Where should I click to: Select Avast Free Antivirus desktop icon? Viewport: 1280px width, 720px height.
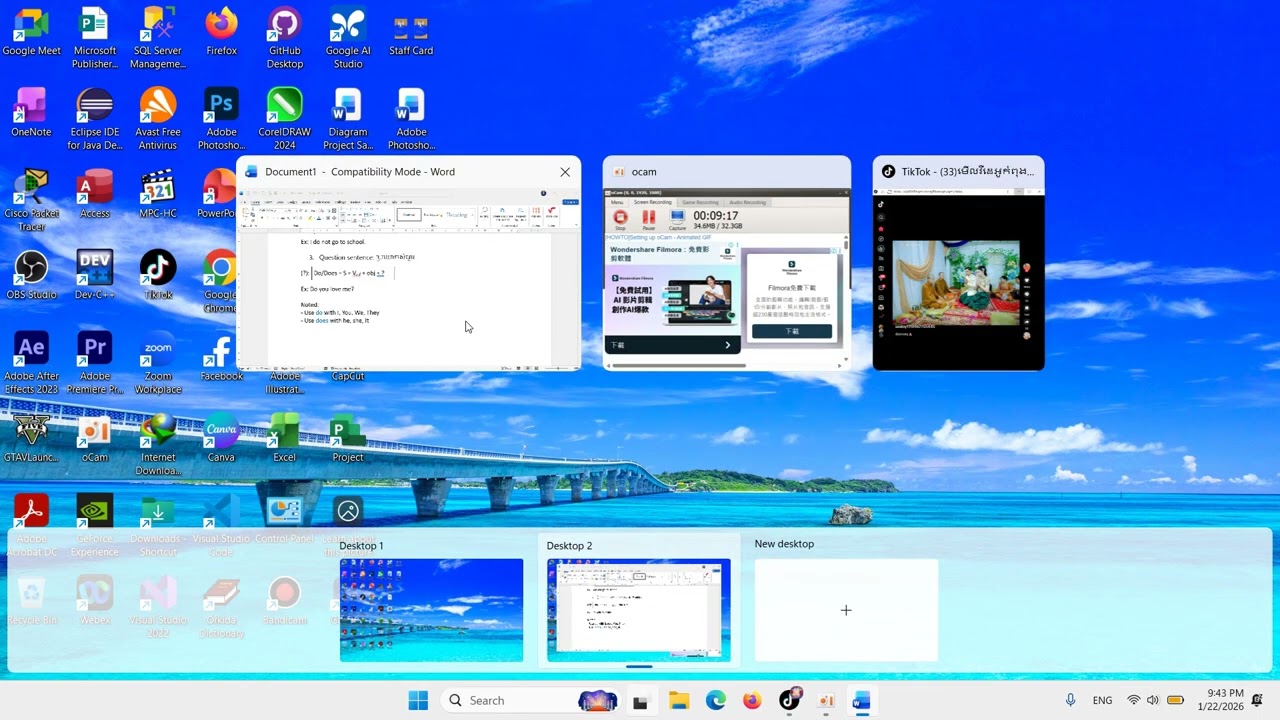coord(158,119)
